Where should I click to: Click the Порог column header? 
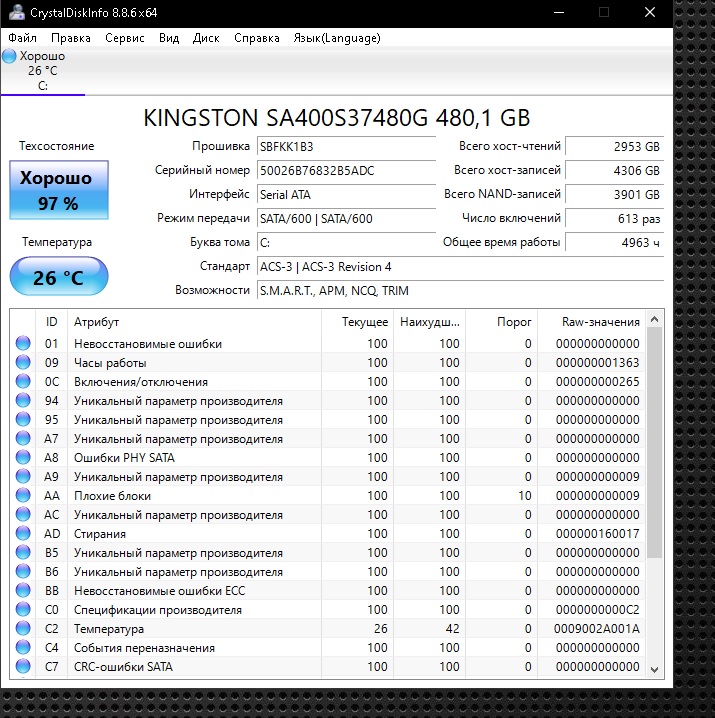502,322
